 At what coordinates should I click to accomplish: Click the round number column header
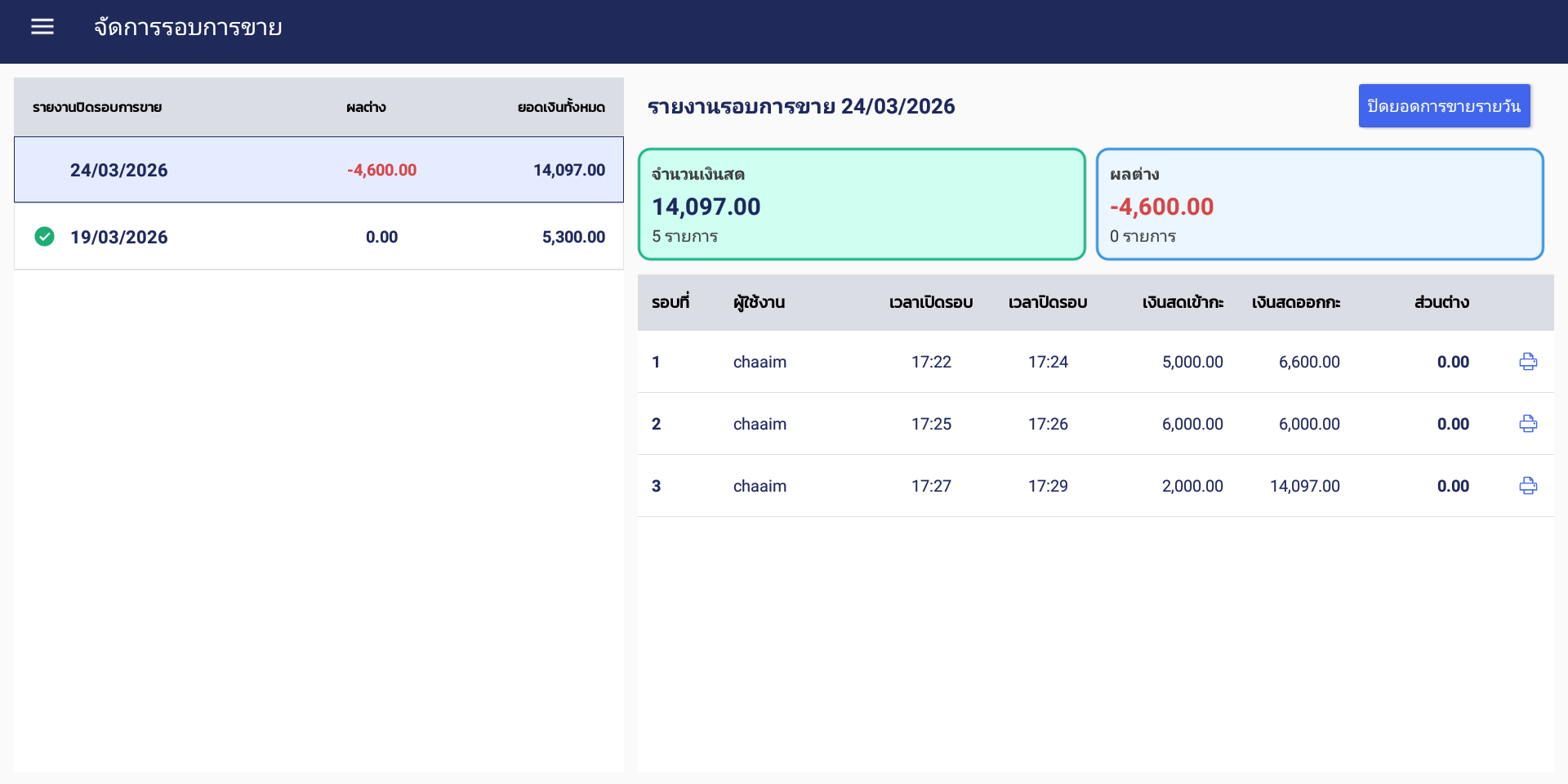coord(670,302)
